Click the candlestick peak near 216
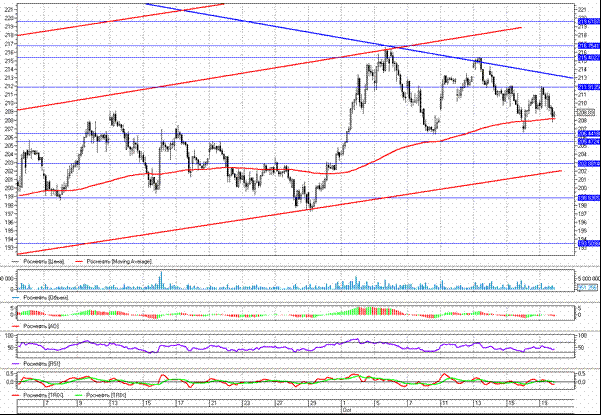The height and width of the screenshot is (415, 601). tap(386, 52)
